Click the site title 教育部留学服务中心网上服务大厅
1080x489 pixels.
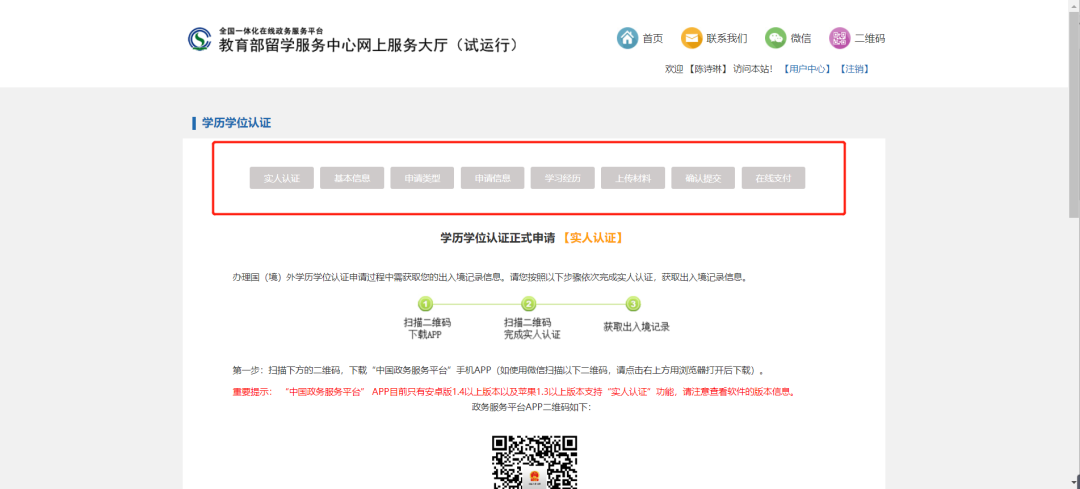coord(368,45)
